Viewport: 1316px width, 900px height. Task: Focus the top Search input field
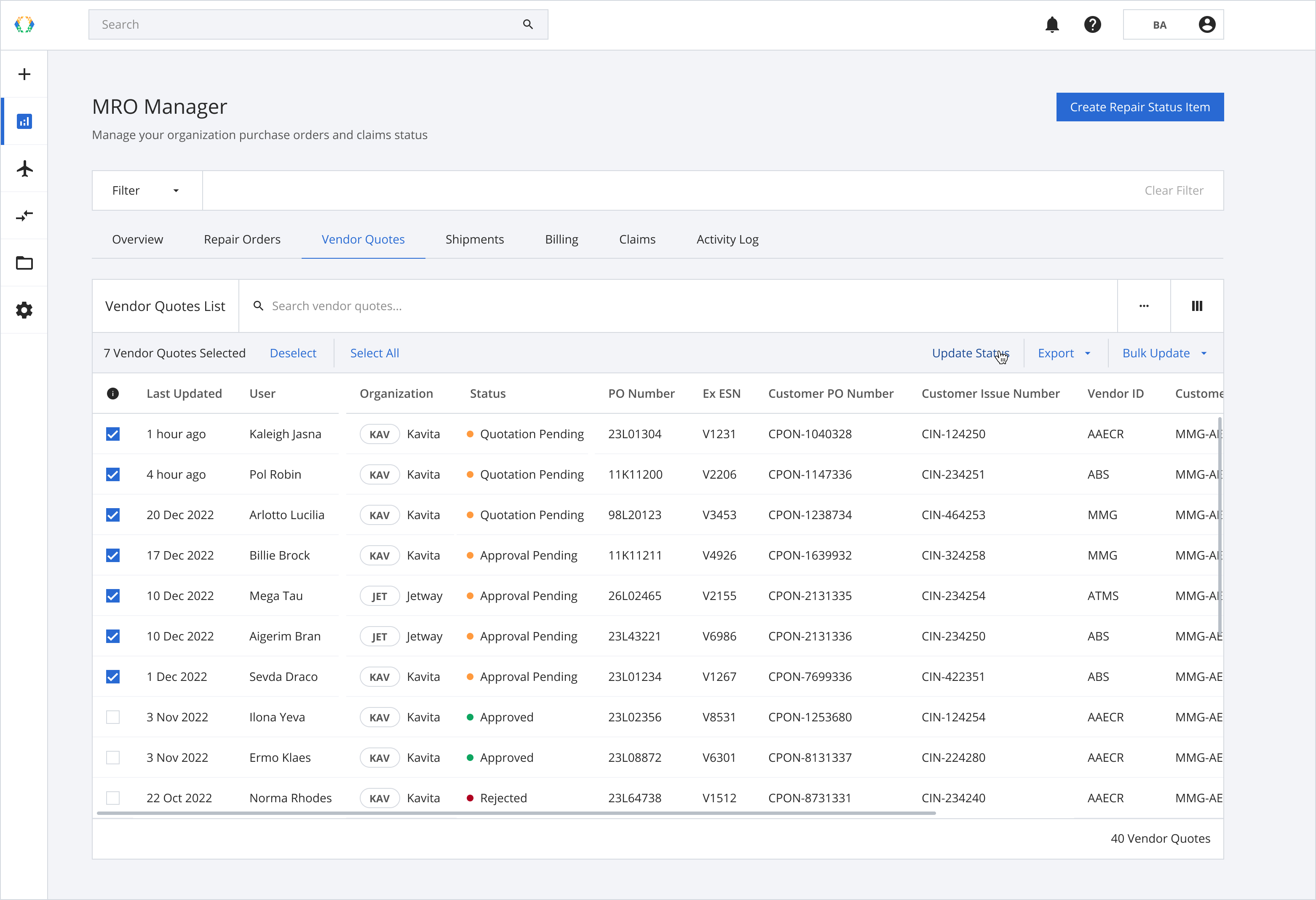coord(318,24)
